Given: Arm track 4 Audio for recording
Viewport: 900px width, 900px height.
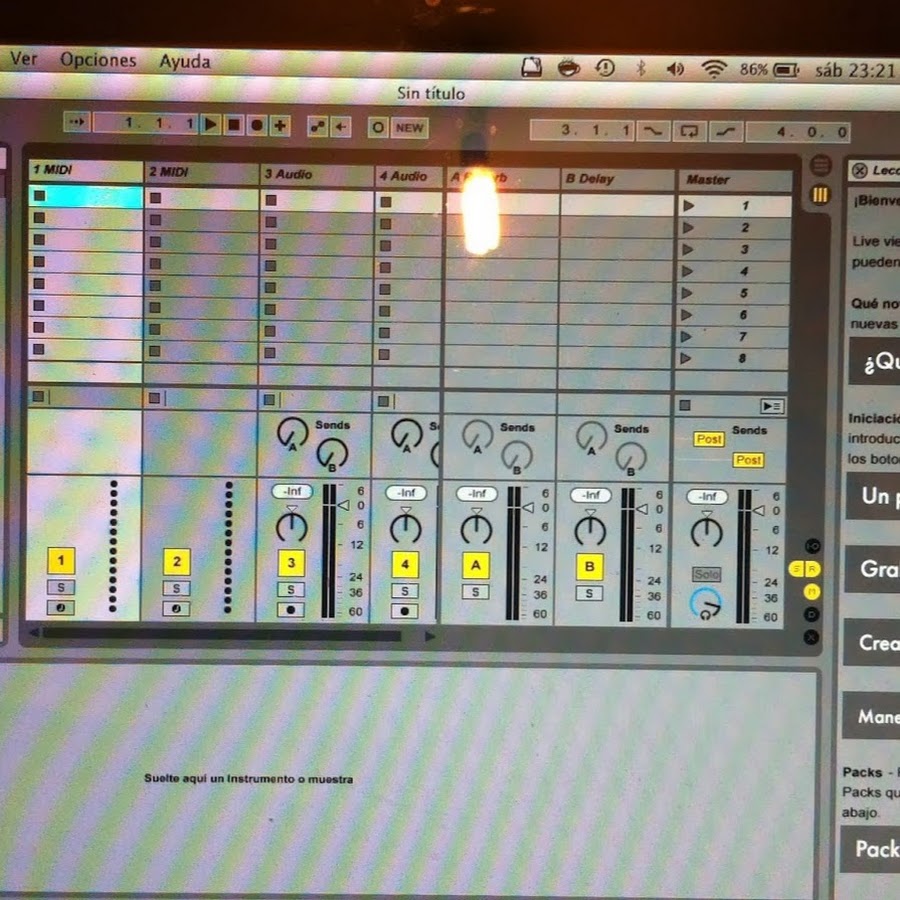Looking at the screenshot, I should tap(405, 610).
